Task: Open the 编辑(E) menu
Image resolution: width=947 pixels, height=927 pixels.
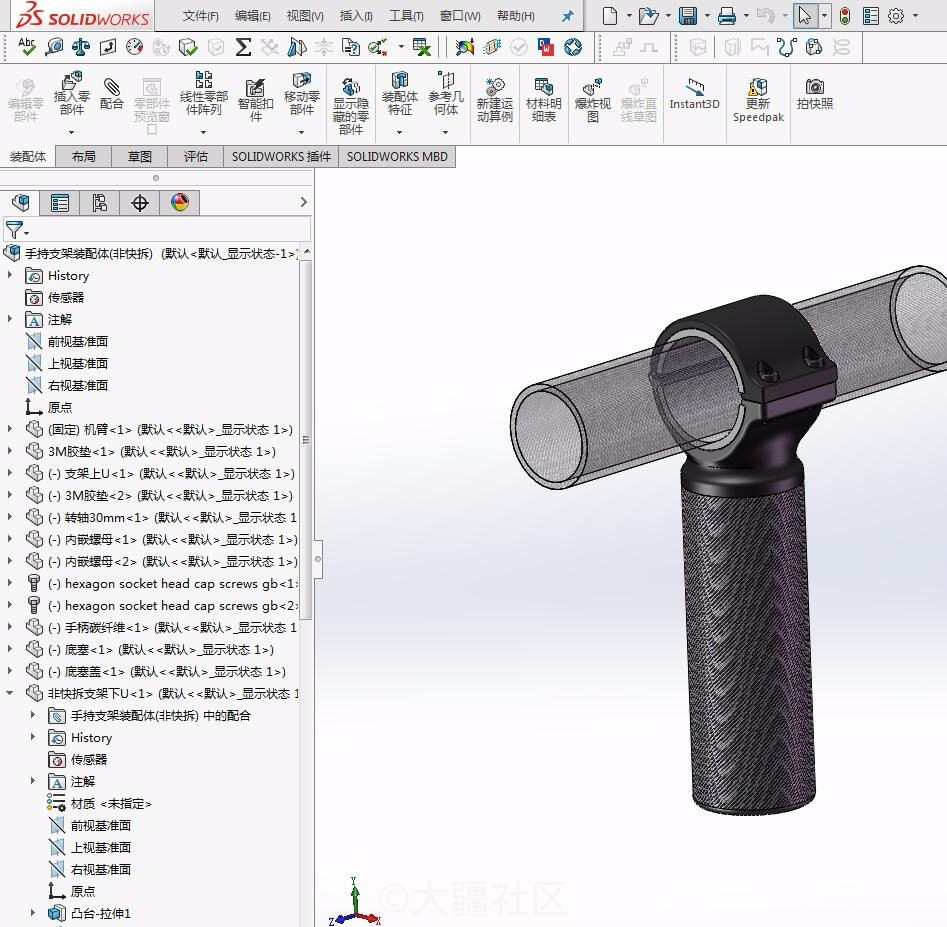Action: pos(252,16)
